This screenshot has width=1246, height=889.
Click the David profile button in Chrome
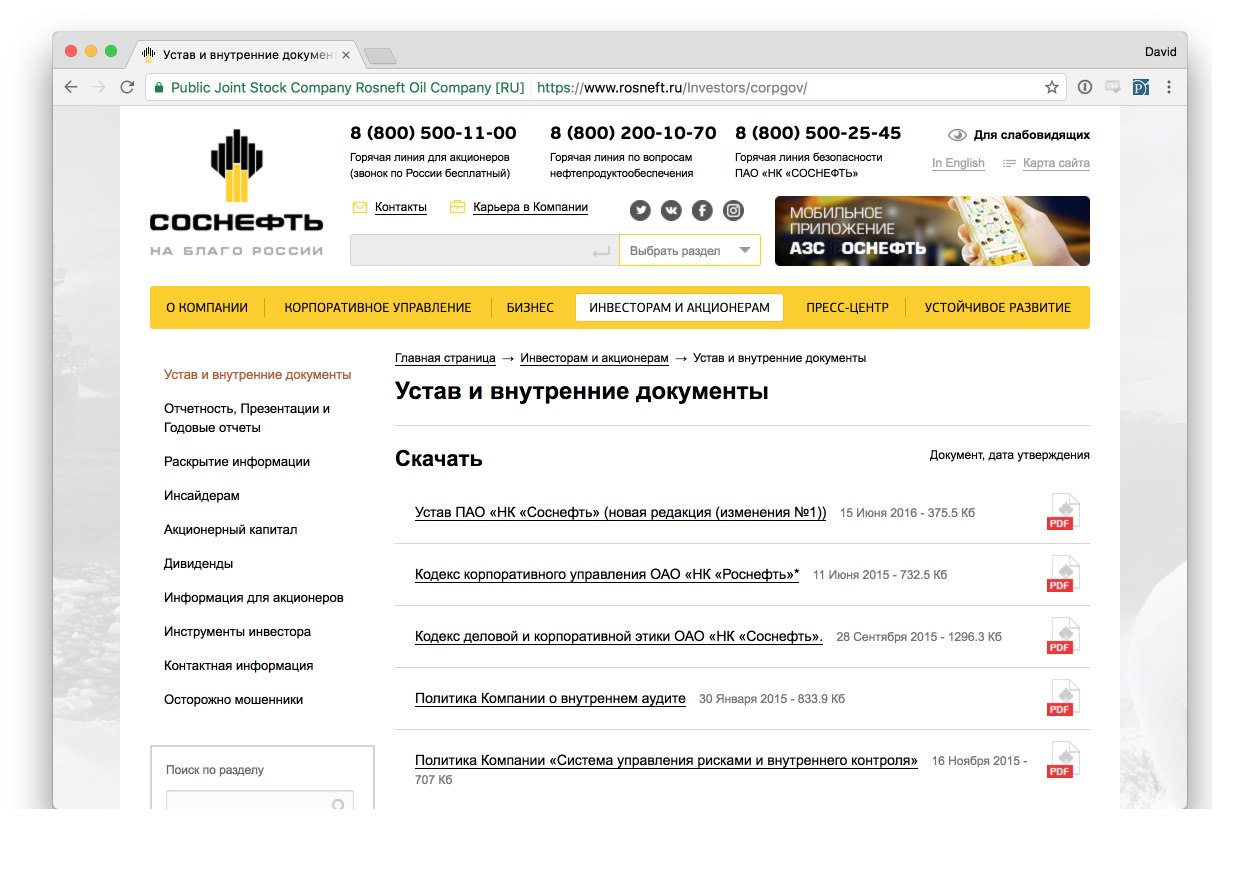pos(1160,52)
